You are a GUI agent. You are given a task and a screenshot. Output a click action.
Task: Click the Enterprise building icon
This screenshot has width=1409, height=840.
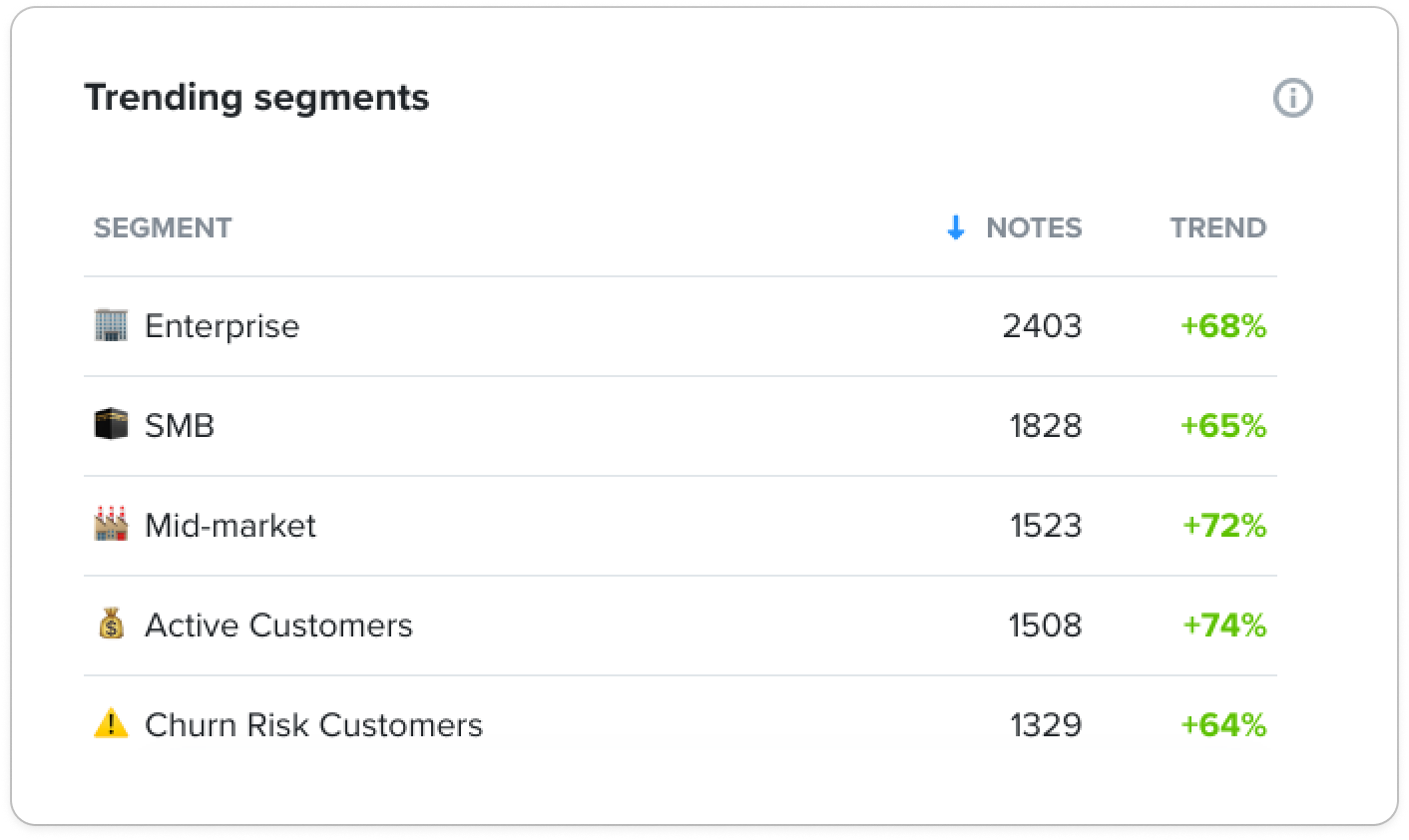(111, 325)
